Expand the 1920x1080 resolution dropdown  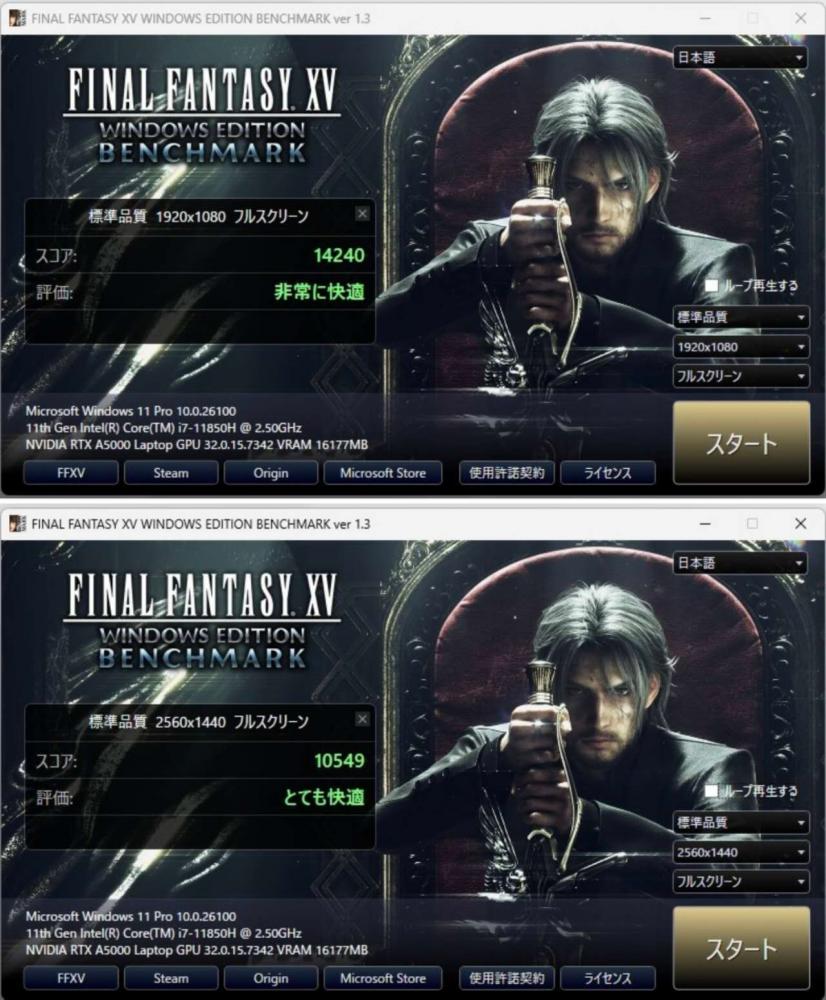[x=741, y=347]
